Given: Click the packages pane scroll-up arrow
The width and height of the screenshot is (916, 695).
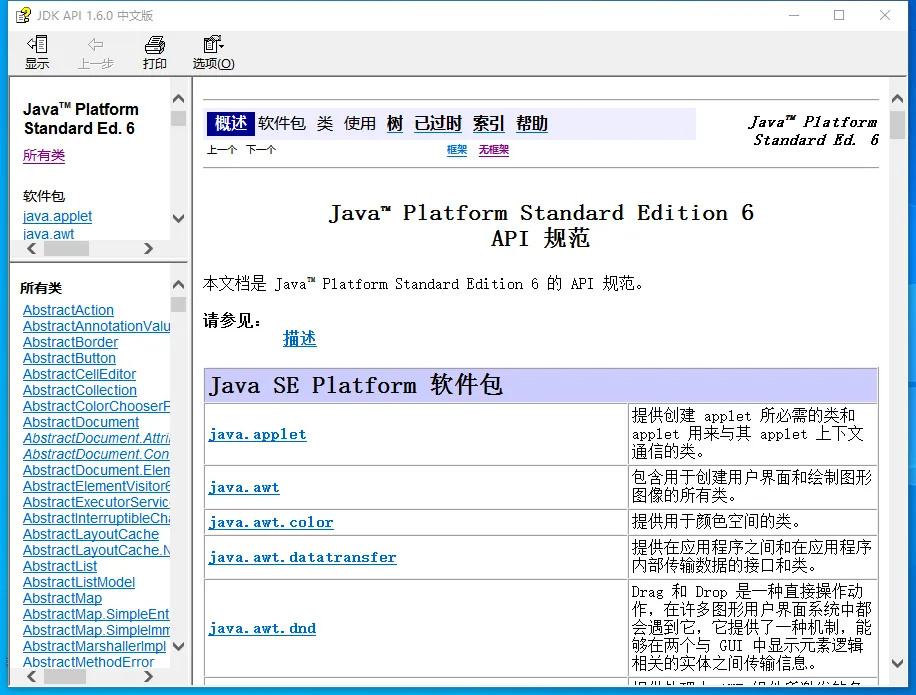Looking at the screenshot, I should tap(179, 99).
